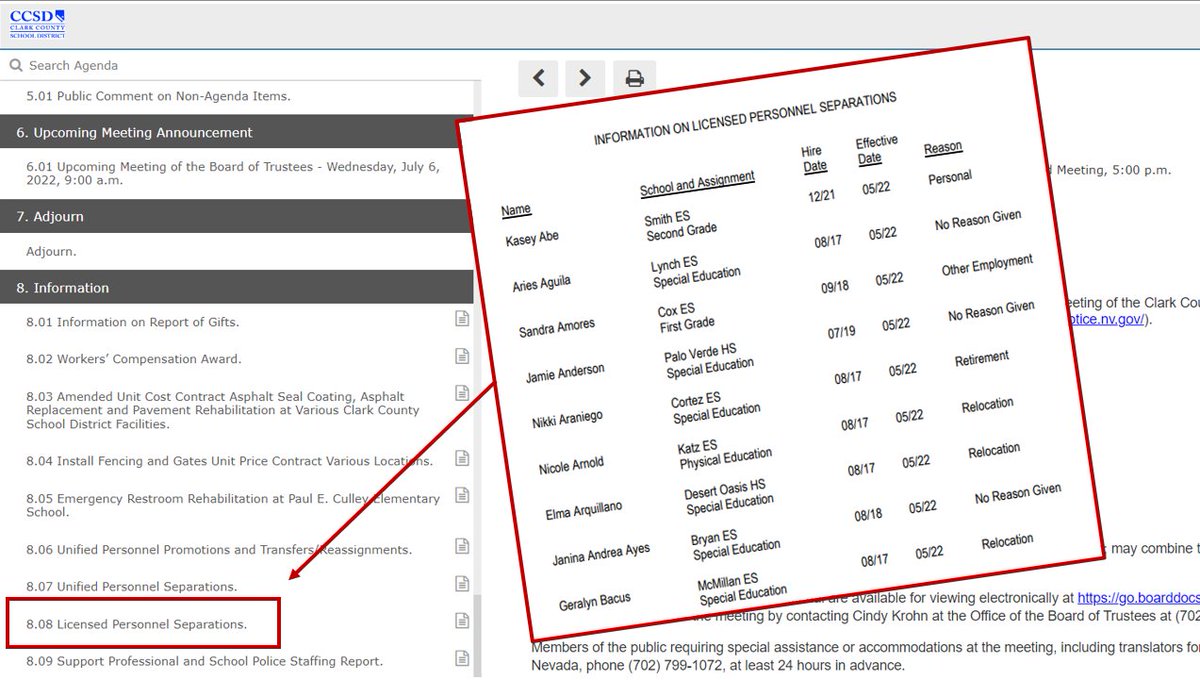Open 6.01 Upcoming Meeting of the Board of Trustees
Viewport: 1200px width, 680px height.
point(232,174)
